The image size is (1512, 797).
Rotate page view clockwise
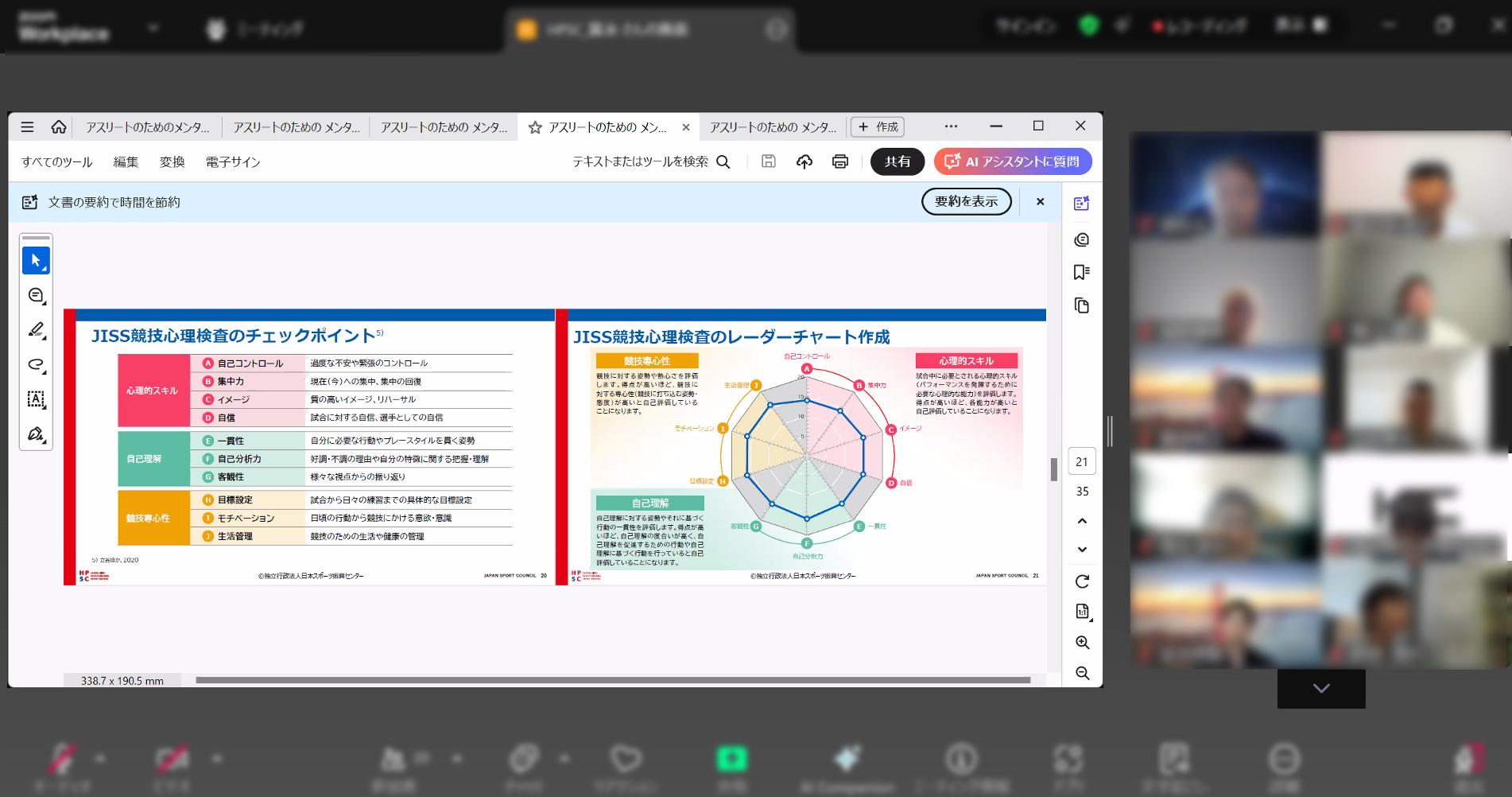point(1082,581)
